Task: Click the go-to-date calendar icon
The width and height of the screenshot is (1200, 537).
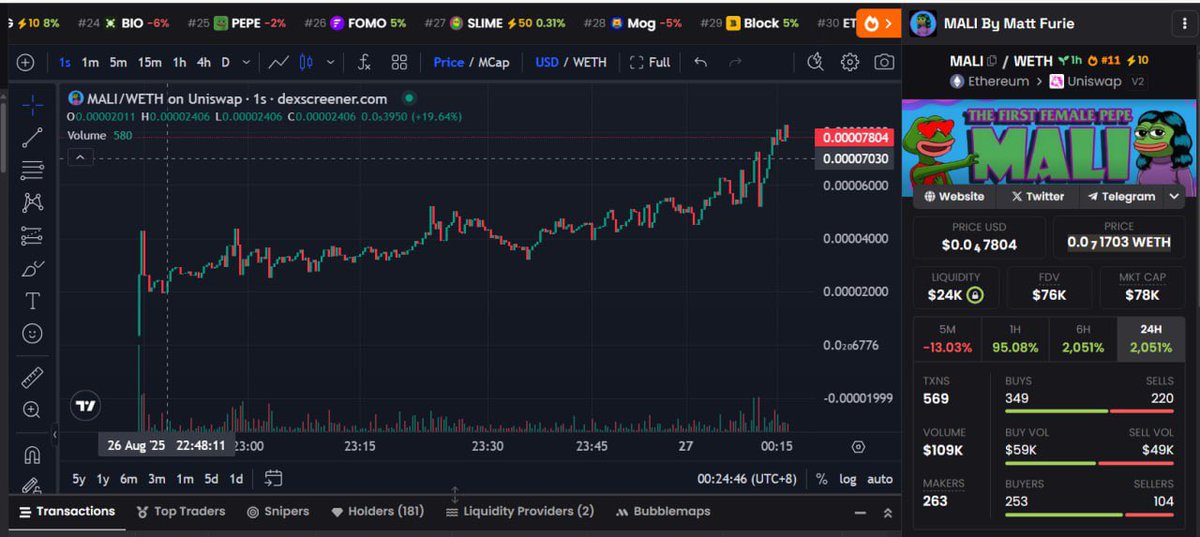Action: 274,479
